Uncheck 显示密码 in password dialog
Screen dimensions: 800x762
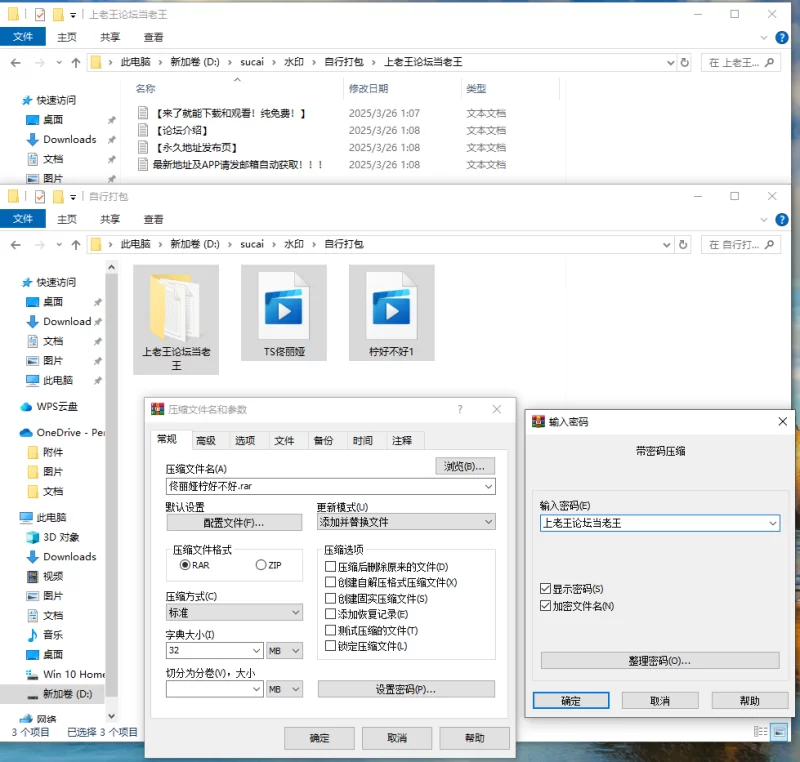(545, 589)
